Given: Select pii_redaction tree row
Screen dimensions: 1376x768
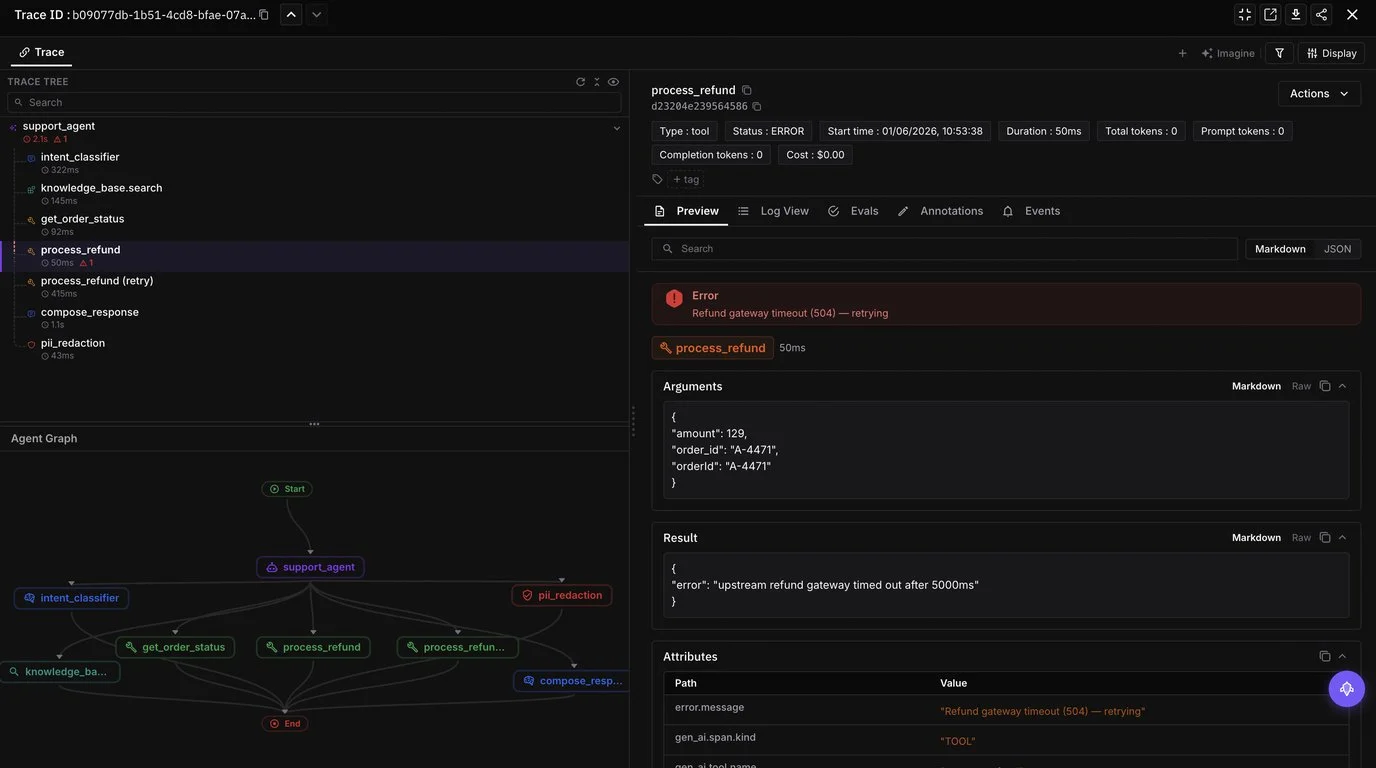Looking at the screenshot, I should [314, 349].
